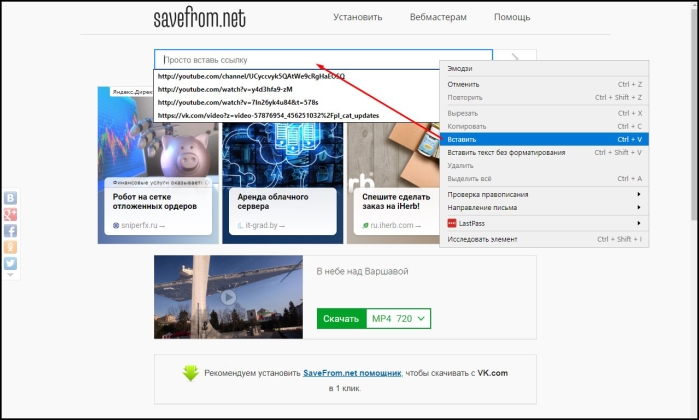Screen dimensions: 699x420
Task: Open Спешите сделать заказ на iHerb ad
Action: point(396,202)
